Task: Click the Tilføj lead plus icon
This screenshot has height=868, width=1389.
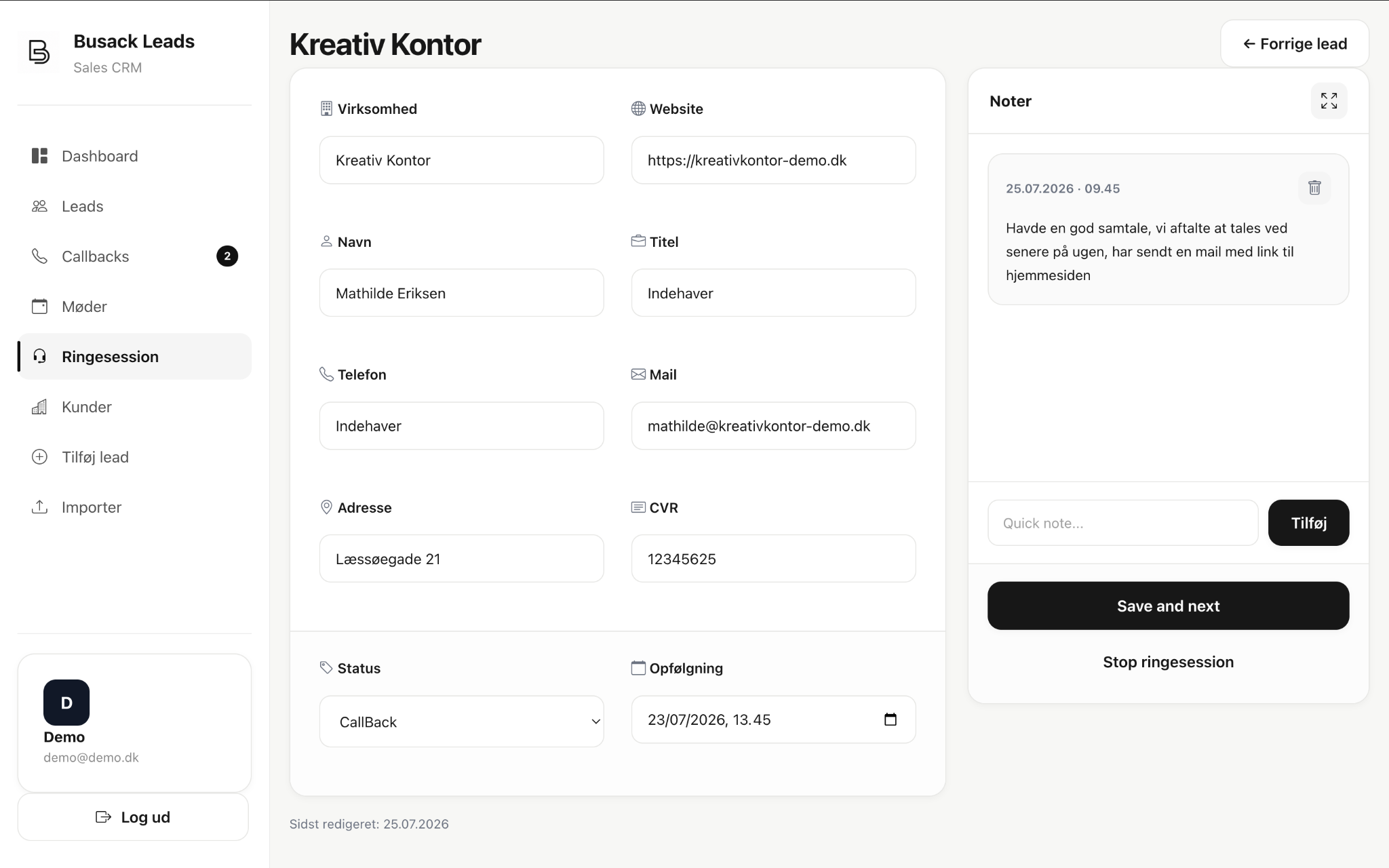Action: 39,457
